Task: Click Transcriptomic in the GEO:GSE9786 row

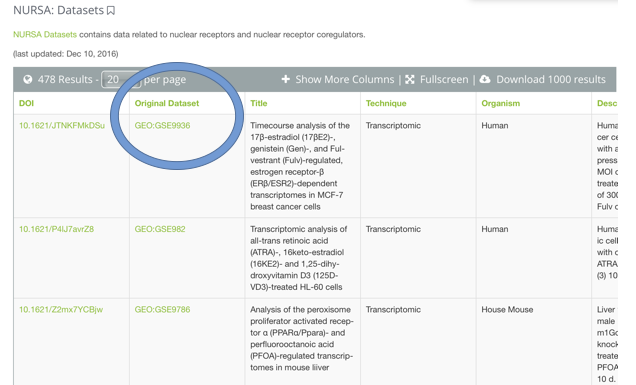Action: pos(393,310)
